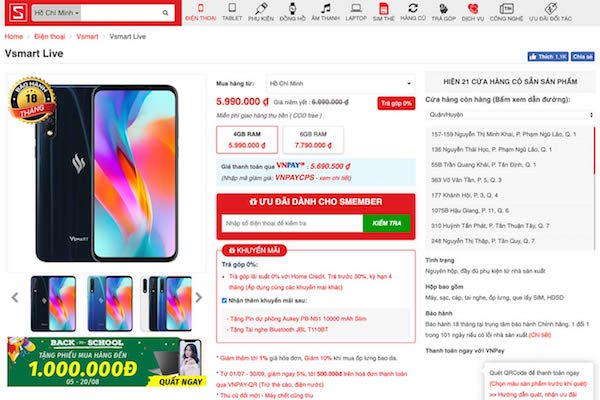Open the Điện thoại phone category icon
This screenshot has height=400, width=600.
click(201, 8)
